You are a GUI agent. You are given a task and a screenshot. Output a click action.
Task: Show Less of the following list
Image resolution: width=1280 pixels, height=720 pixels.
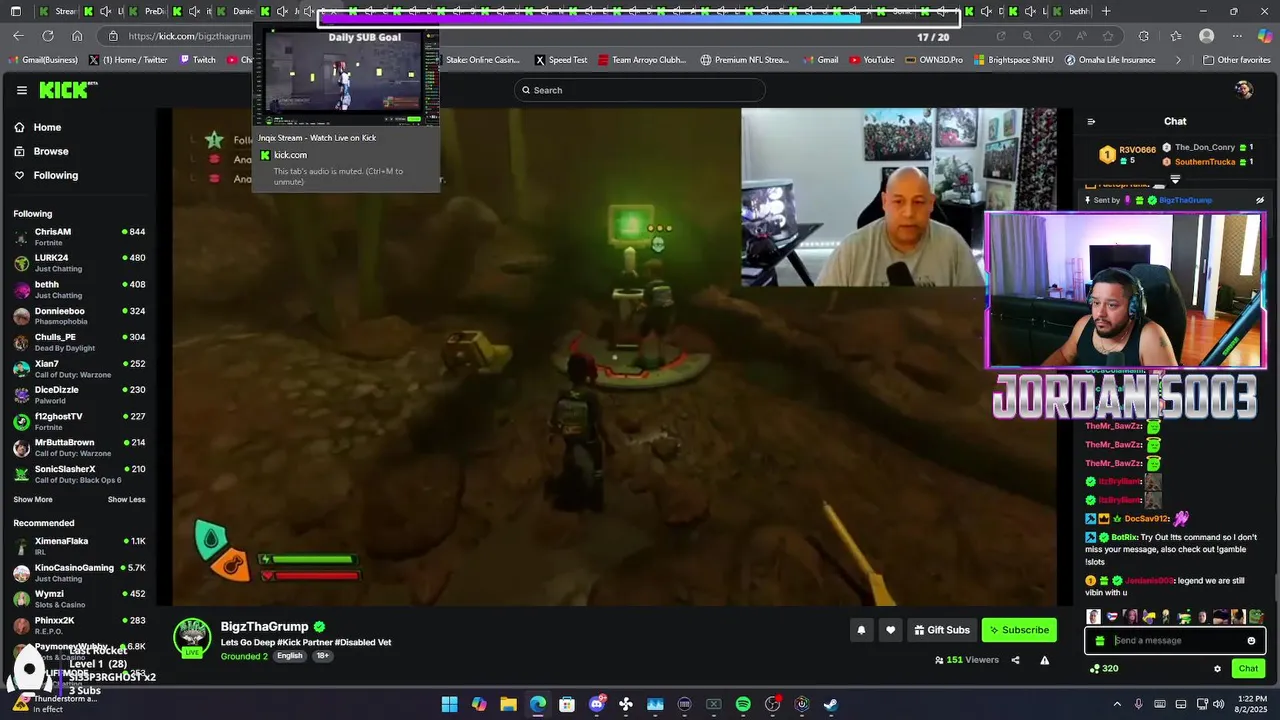(x=126, y=499)
